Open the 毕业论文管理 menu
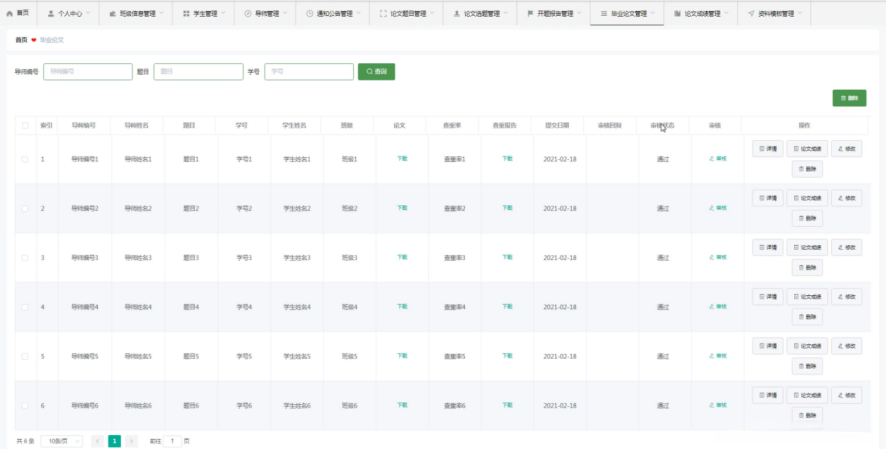Screen dimensions: 886x451 [627, 13]
